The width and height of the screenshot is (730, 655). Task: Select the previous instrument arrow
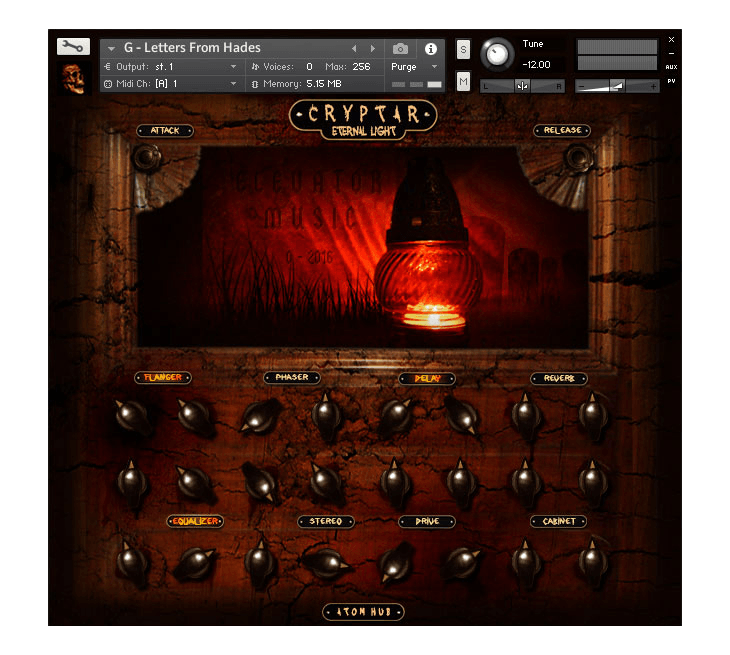[354, 48]
